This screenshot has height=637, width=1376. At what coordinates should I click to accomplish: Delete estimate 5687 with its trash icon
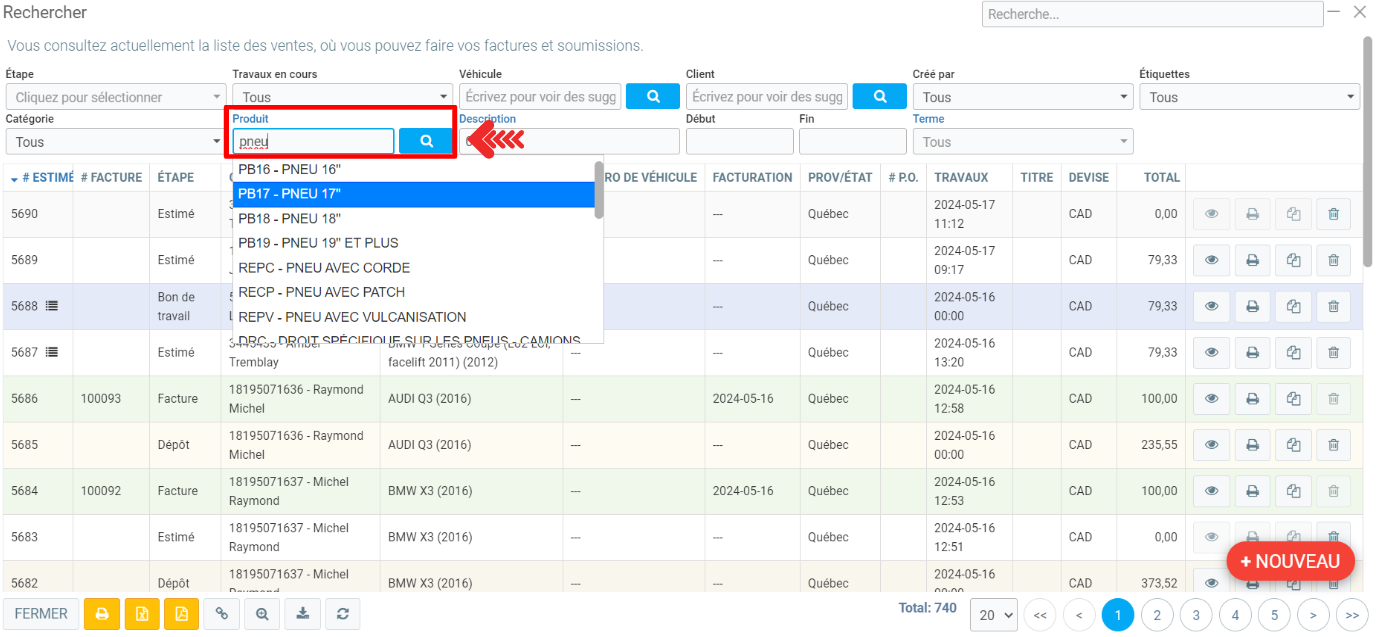pyautogui.click(x=1333, y=353)
